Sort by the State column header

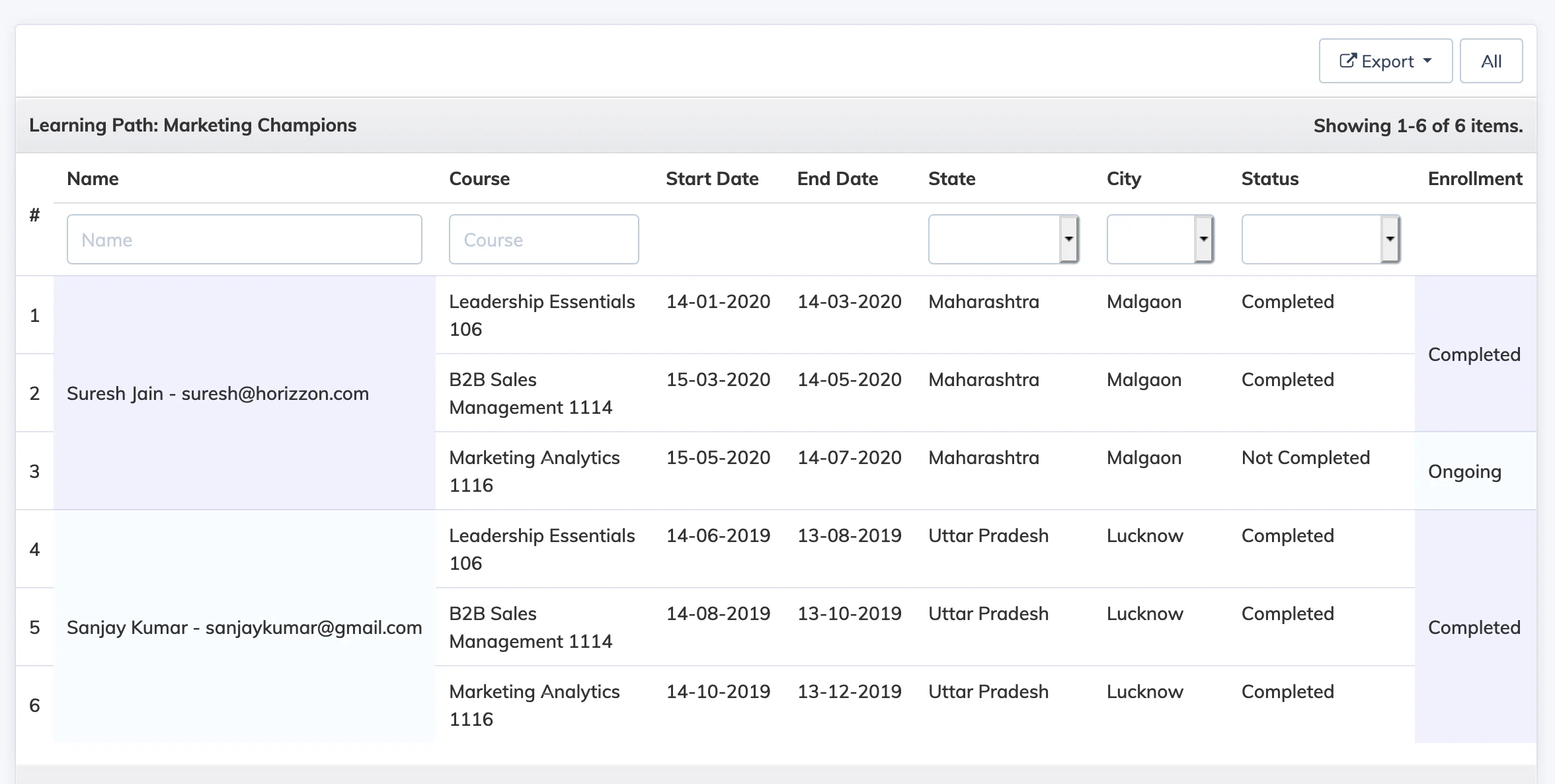952,178
